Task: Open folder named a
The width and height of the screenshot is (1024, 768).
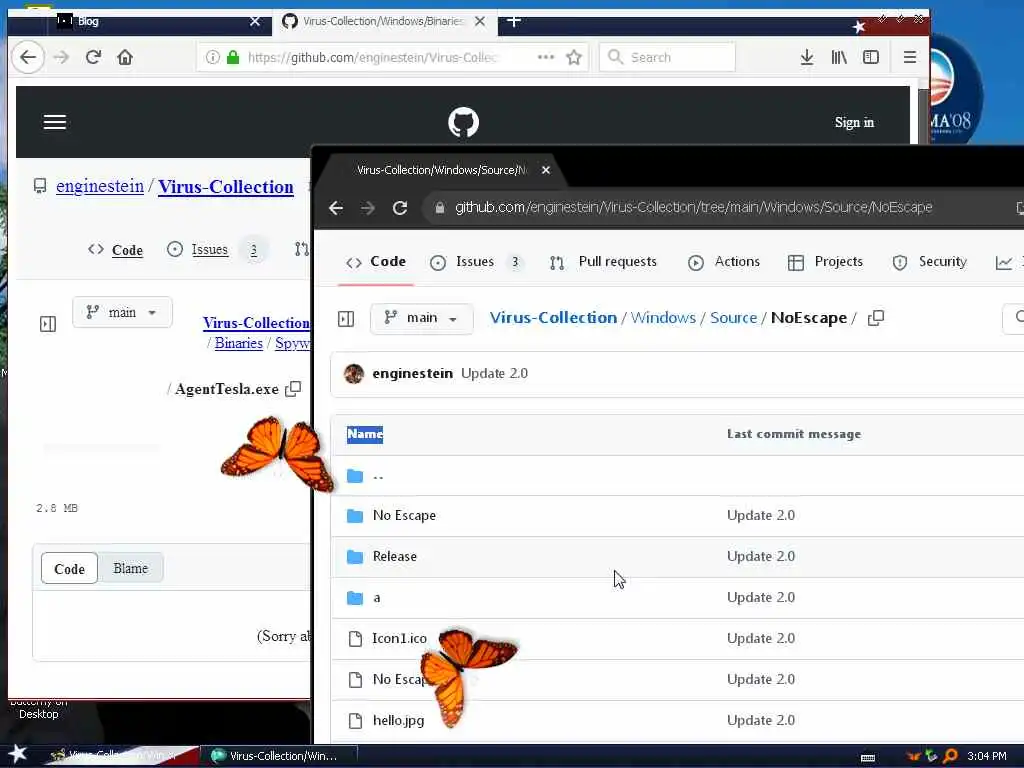Action: point(377,598)
